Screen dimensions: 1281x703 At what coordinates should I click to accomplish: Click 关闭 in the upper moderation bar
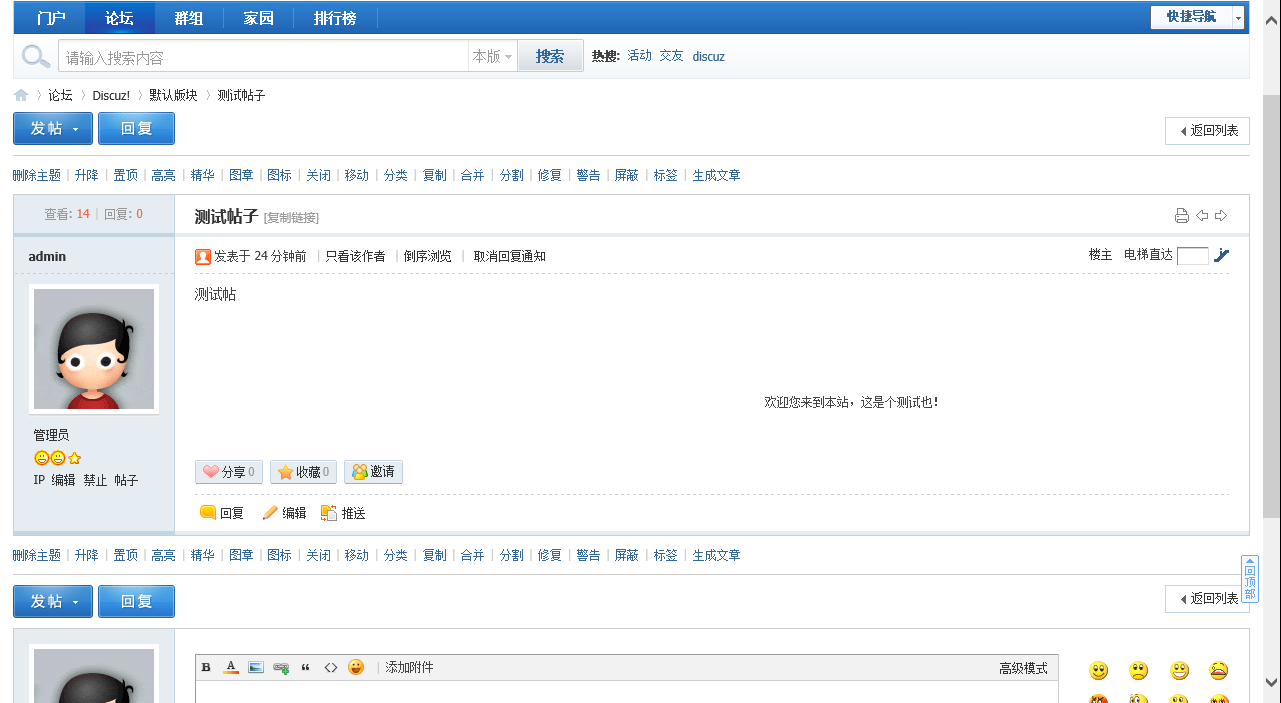(318, 175)
